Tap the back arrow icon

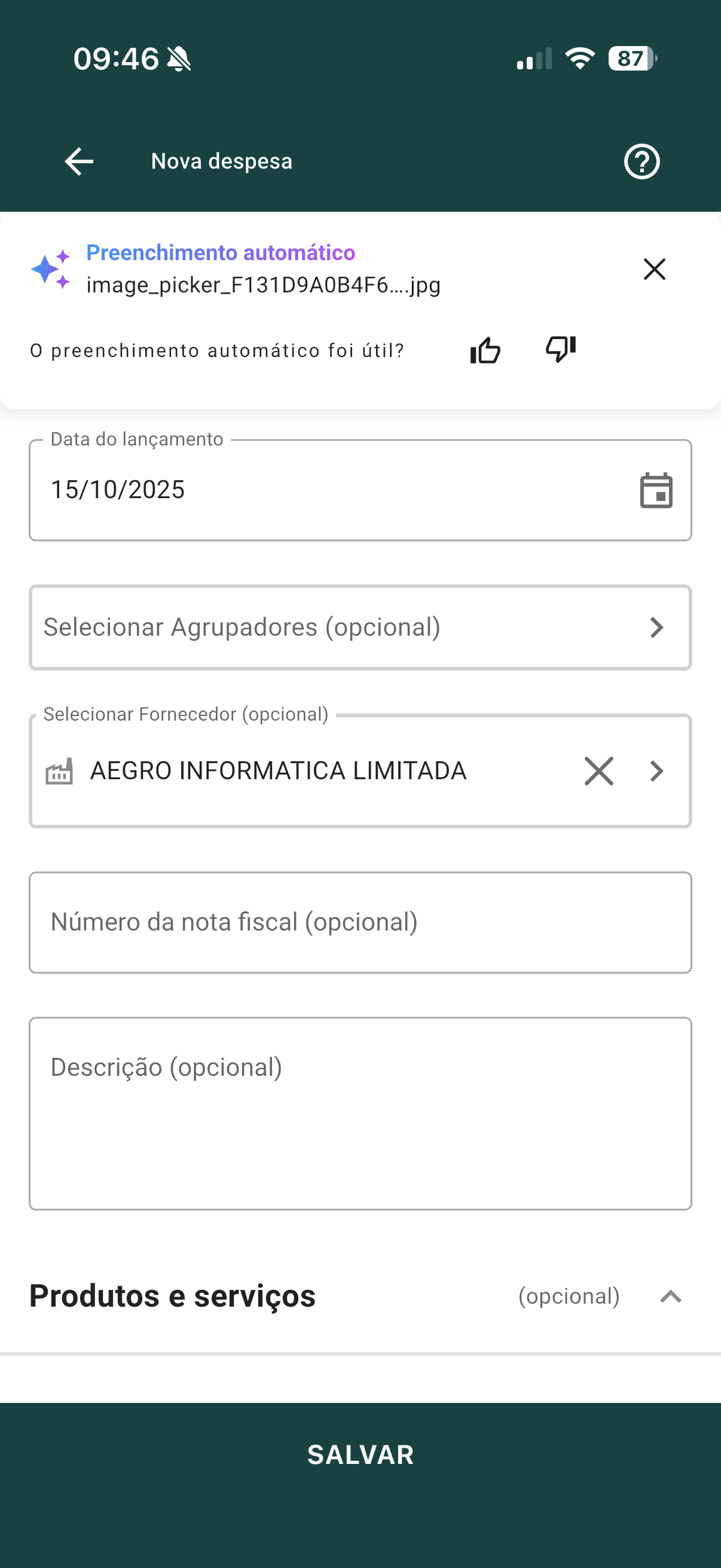pyautogui.click(x=79, y=161)
